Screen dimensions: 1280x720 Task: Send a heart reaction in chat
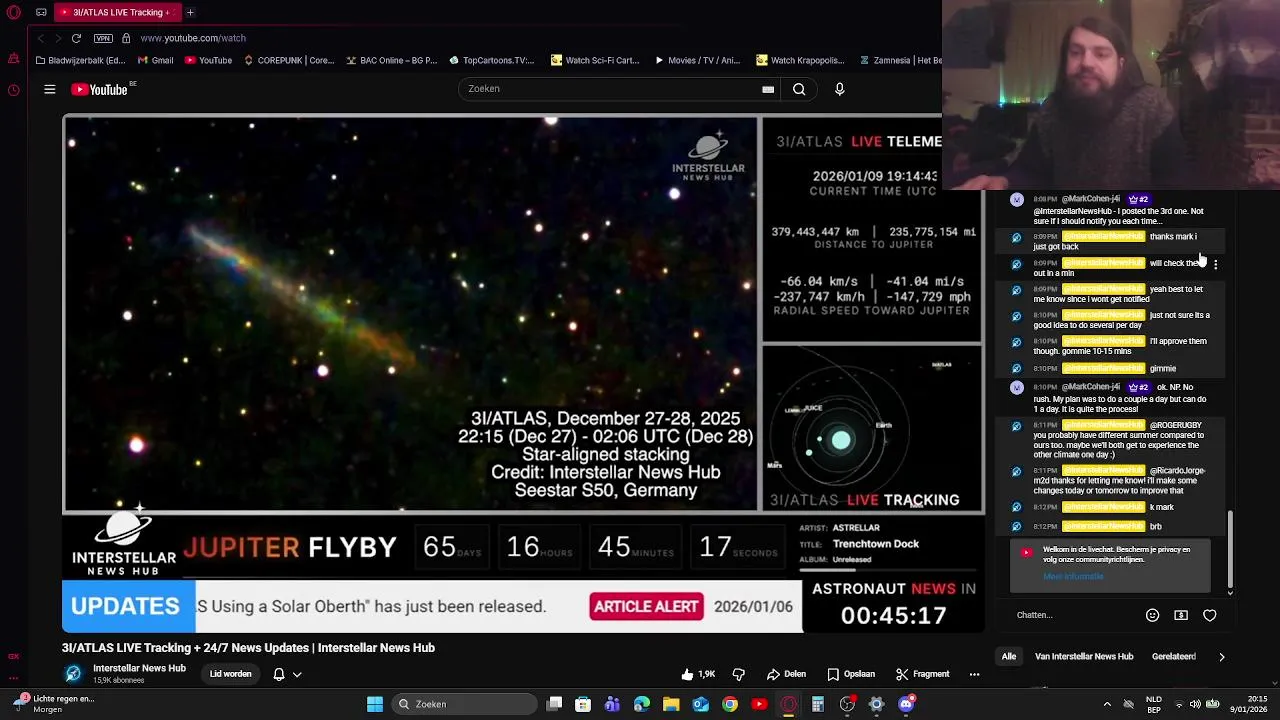point(1210,615)
